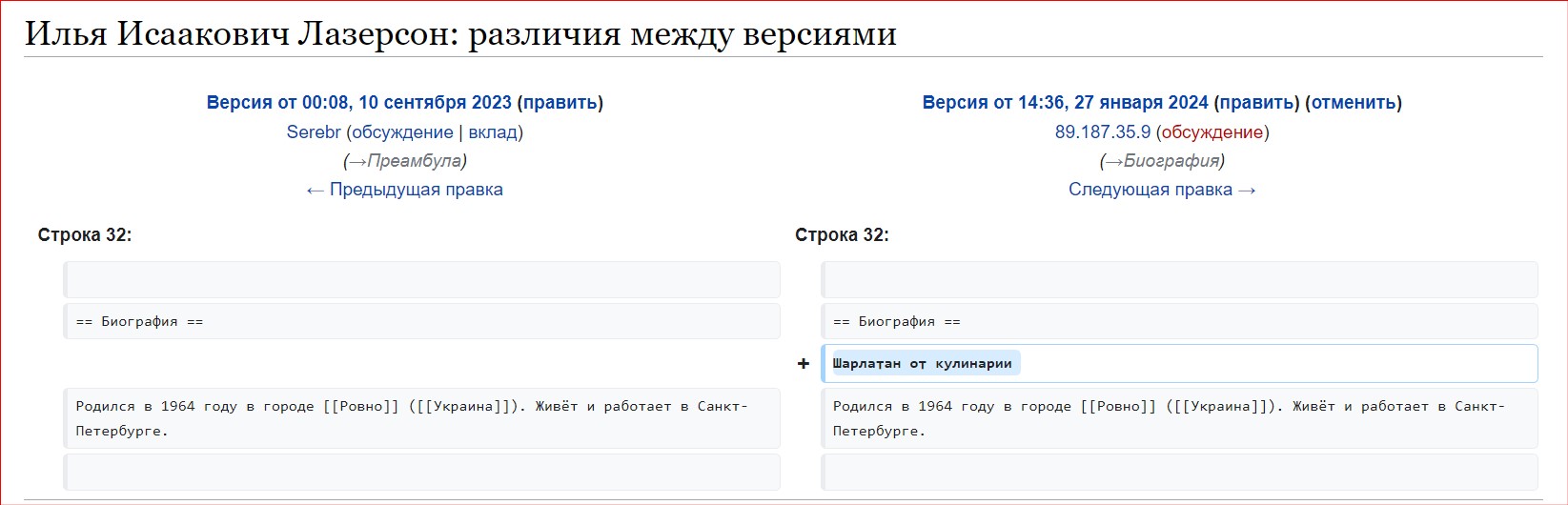Click править for the 2024 version
Image resolution: width=1568 pixels, height=505 pixels.
point(1256,103)
